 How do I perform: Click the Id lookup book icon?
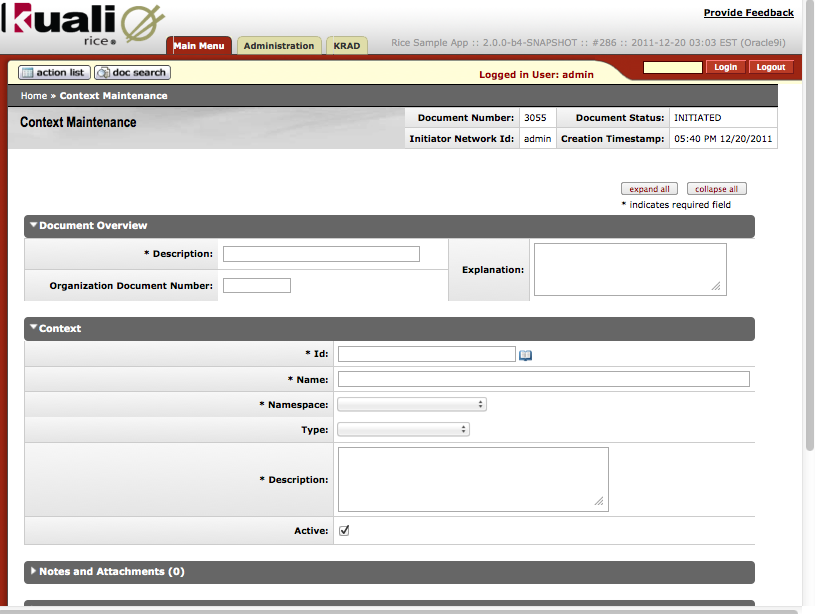(525, 355)
